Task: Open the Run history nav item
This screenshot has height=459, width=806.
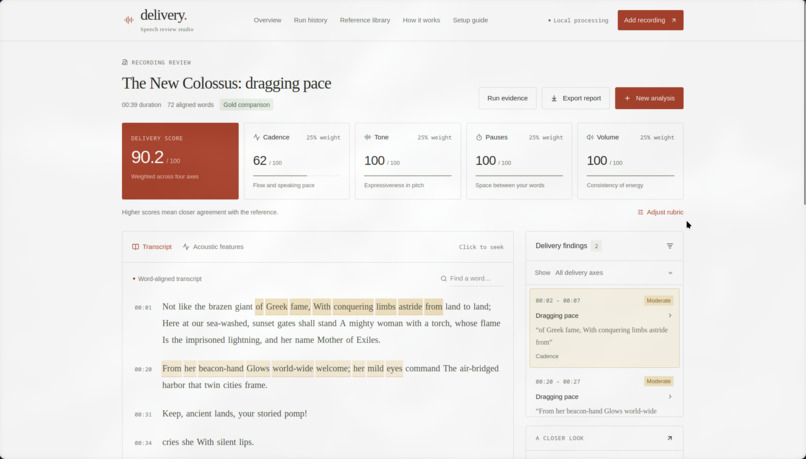Action: pos(310,20)
